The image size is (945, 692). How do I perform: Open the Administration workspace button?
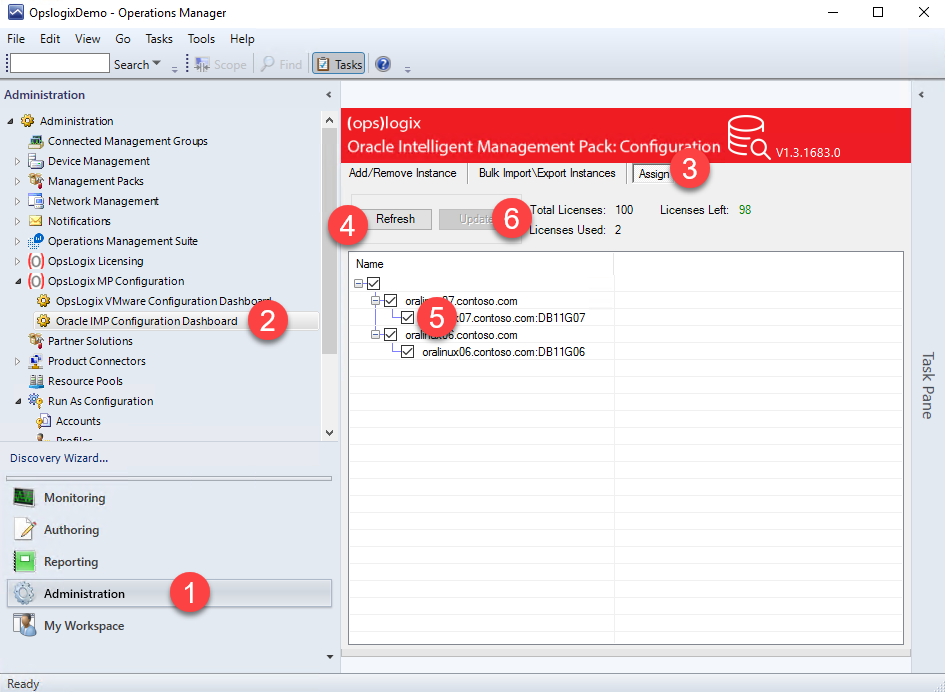tap(169, 593)
